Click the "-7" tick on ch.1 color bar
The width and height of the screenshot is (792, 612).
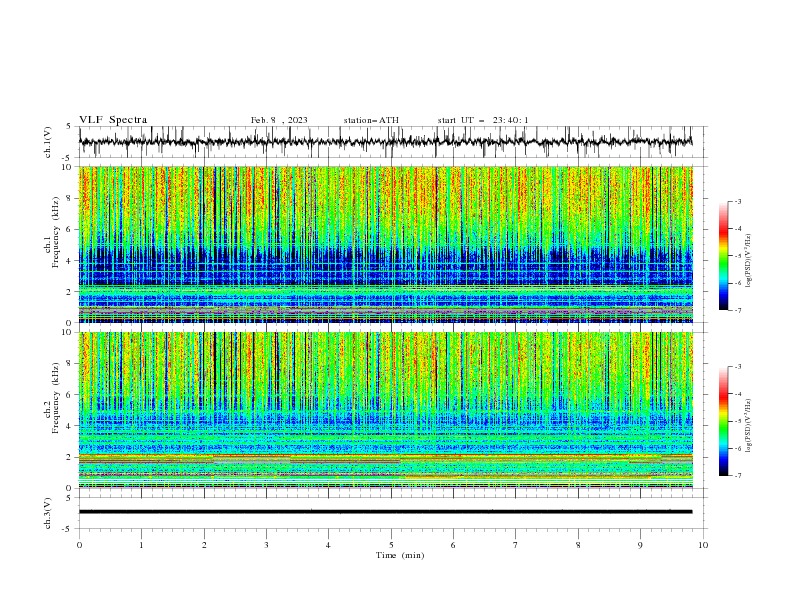(738, 310)
